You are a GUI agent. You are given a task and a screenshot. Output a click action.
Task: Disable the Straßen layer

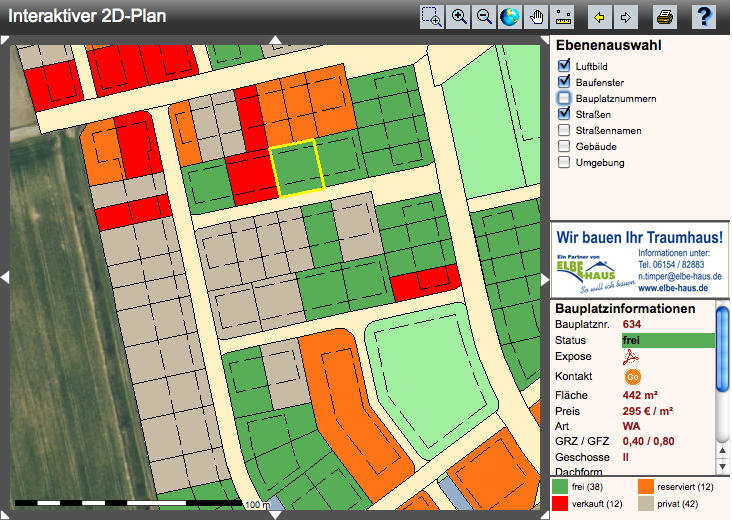tap(564, 114)
